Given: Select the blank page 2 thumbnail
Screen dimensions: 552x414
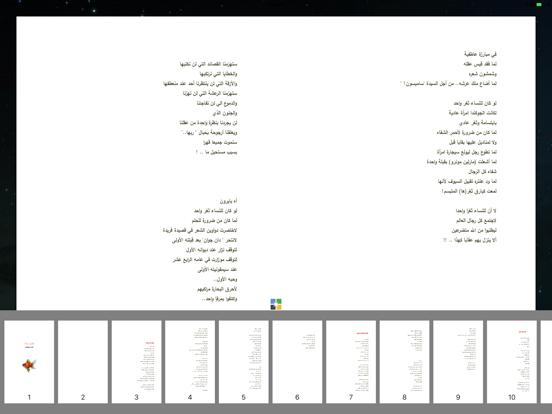Looking at the screenshot, I should pos(83,362).
